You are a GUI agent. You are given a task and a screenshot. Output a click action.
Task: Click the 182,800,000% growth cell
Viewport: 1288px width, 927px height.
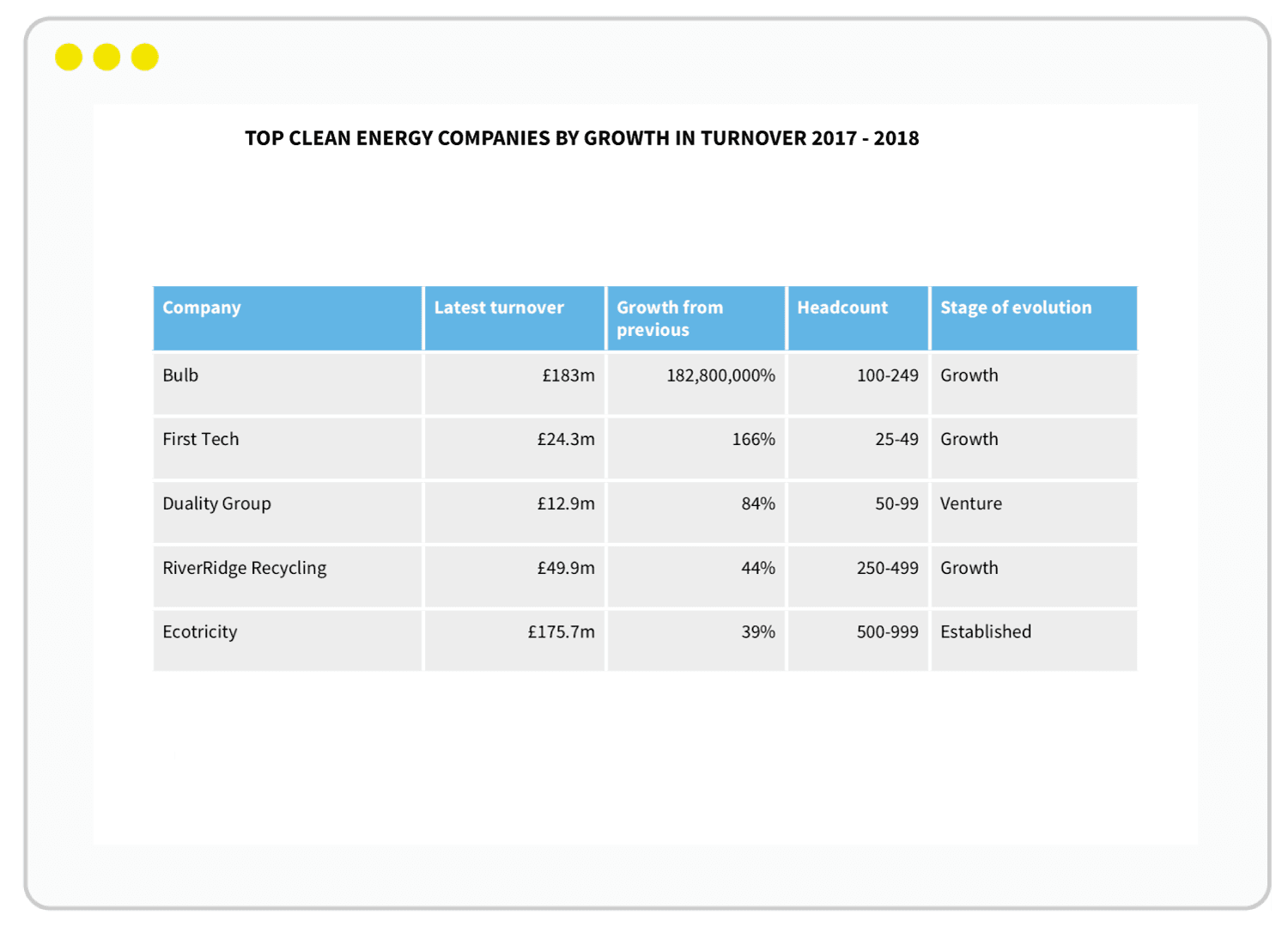pyautogui.click(x=696, y=384)
